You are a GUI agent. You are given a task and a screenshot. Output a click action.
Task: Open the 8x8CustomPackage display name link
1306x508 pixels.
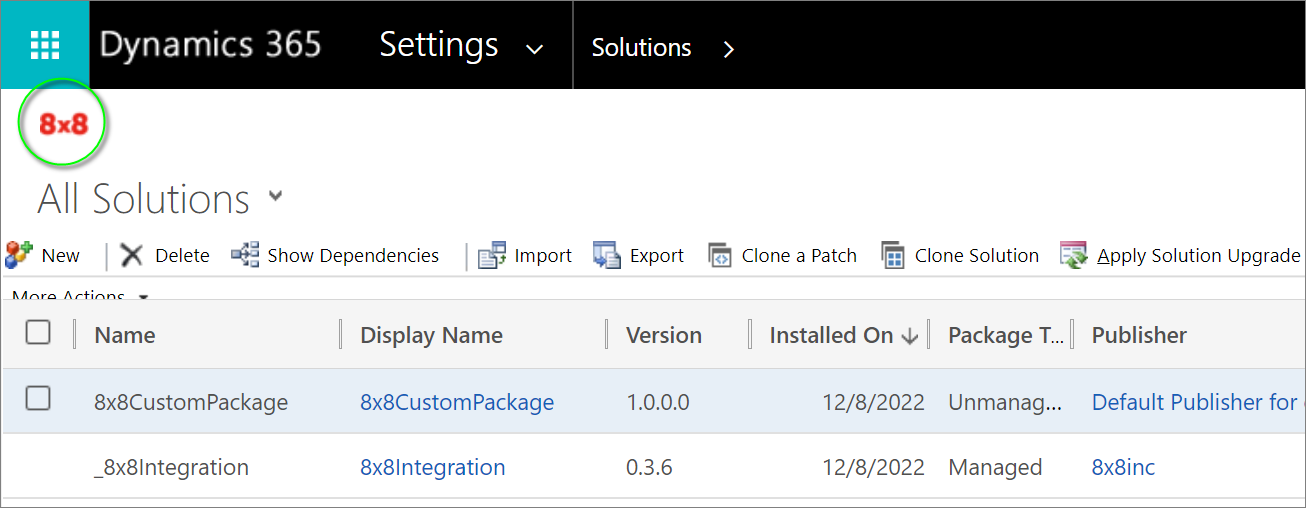(x=457, y=402)
